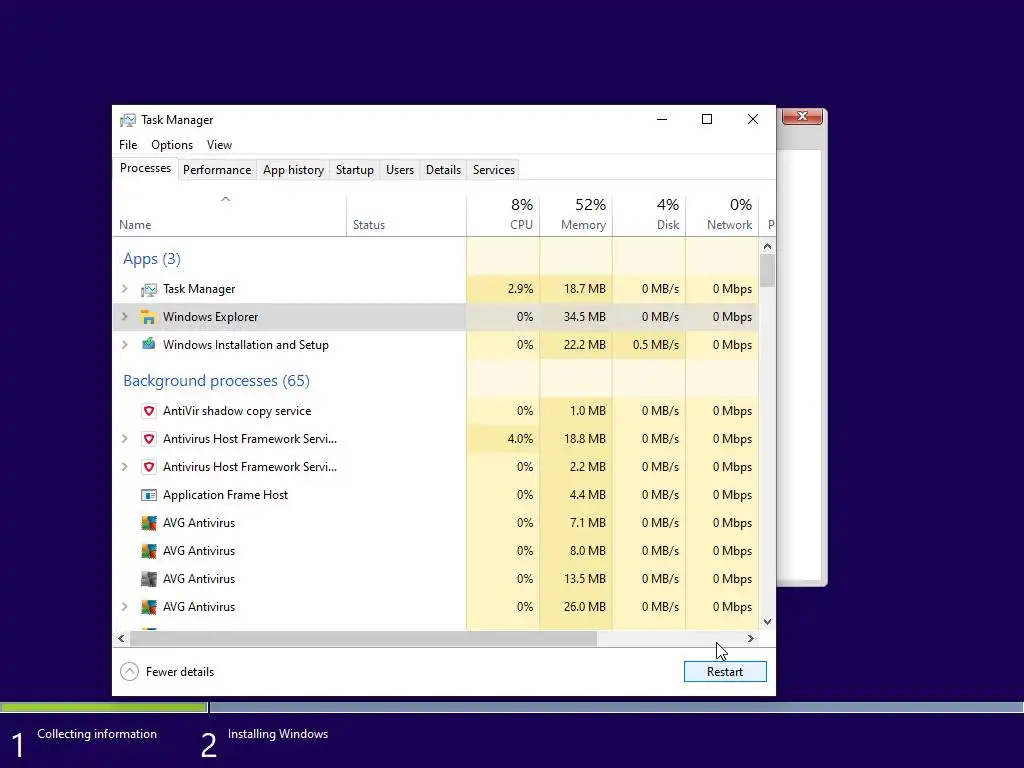Screen dimensions: 1024x768
Task: Click the icon of the 13.5 MB AVG Antivirus
Action: 149,579
